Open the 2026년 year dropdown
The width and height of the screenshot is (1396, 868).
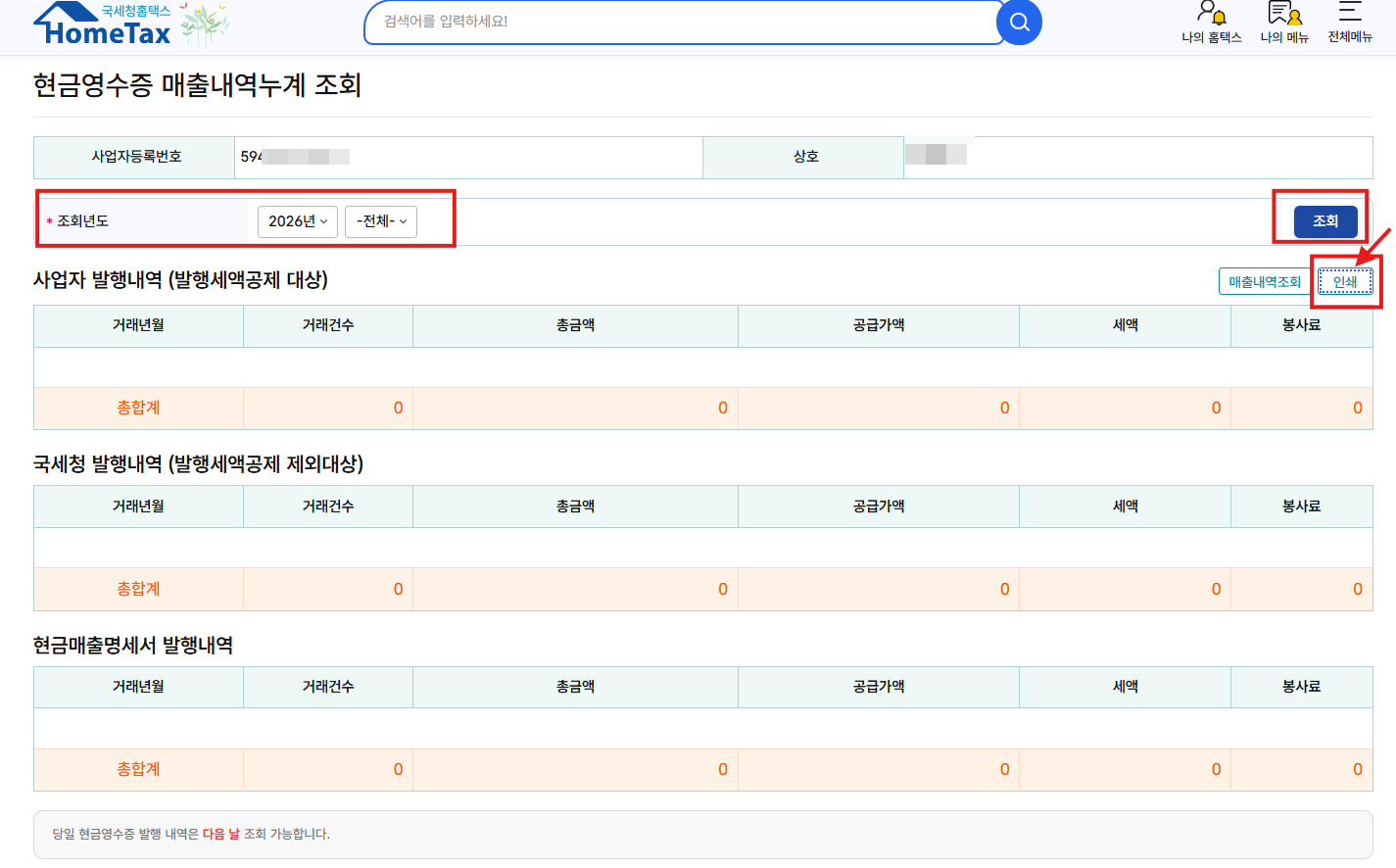tap(298, 221)
